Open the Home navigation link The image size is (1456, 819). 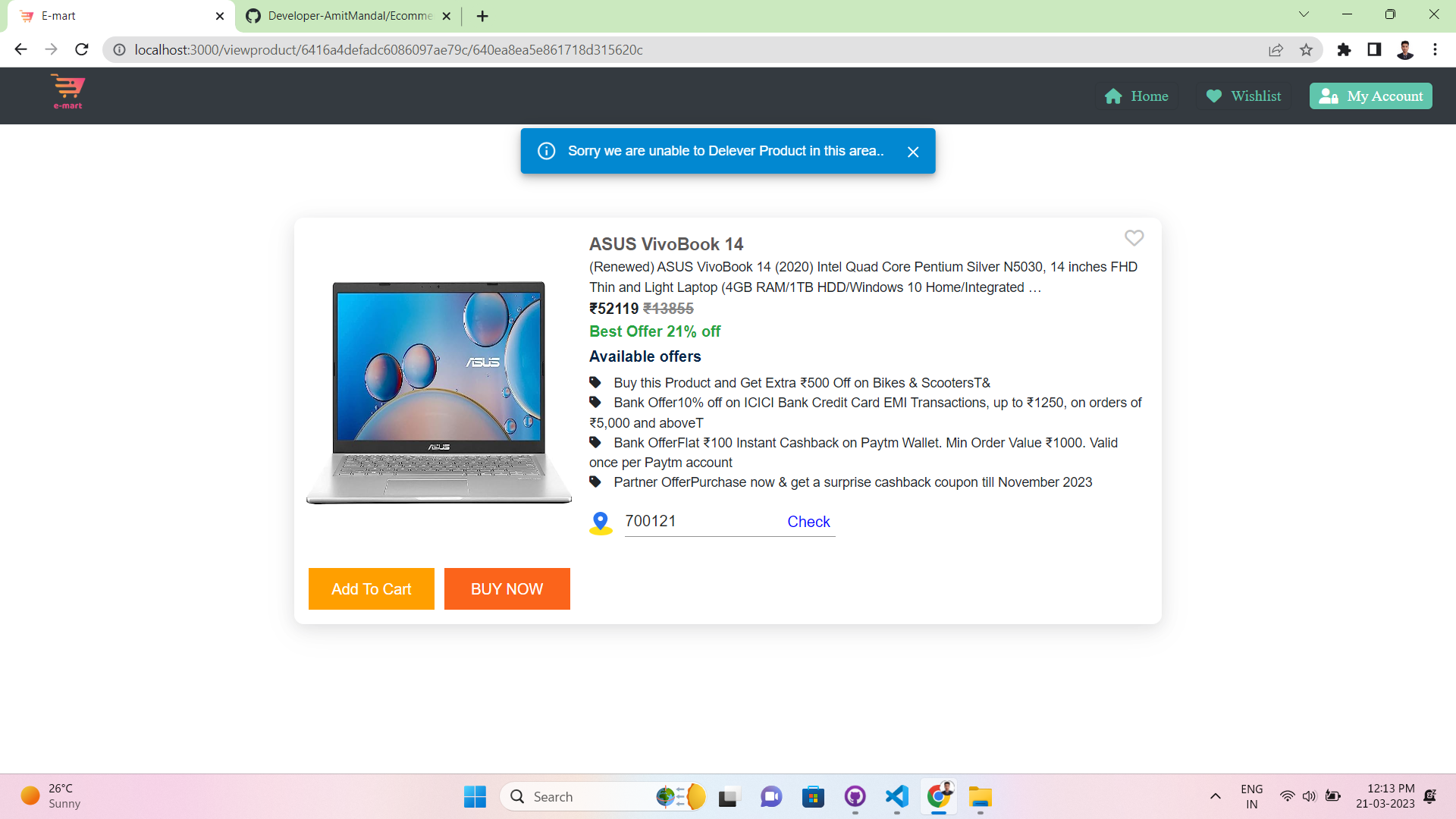pyautogui.click(x=1136, y=96)
